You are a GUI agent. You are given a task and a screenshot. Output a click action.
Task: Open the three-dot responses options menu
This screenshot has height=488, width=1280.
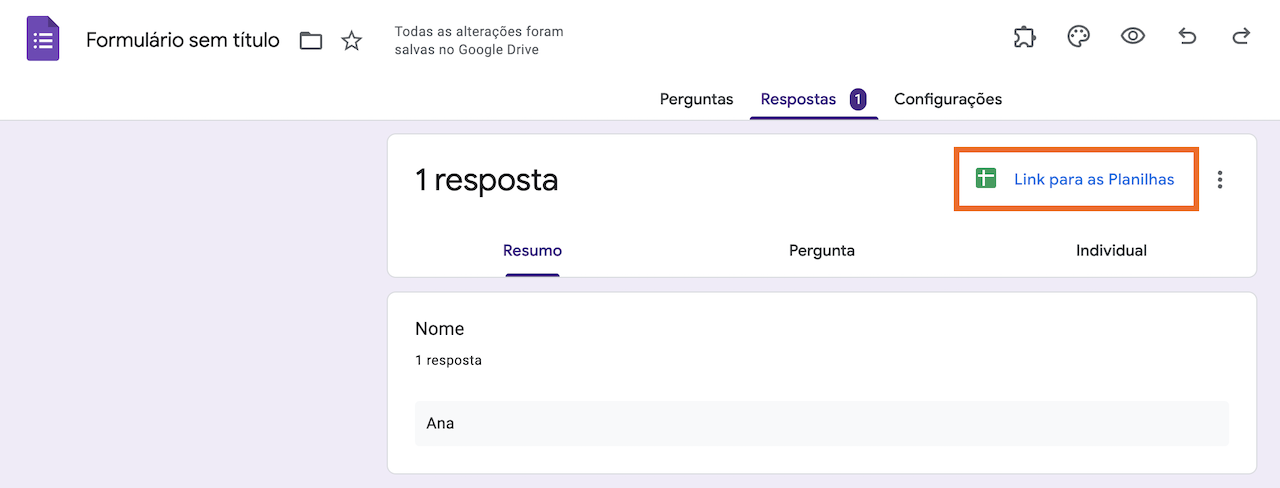1220,180
